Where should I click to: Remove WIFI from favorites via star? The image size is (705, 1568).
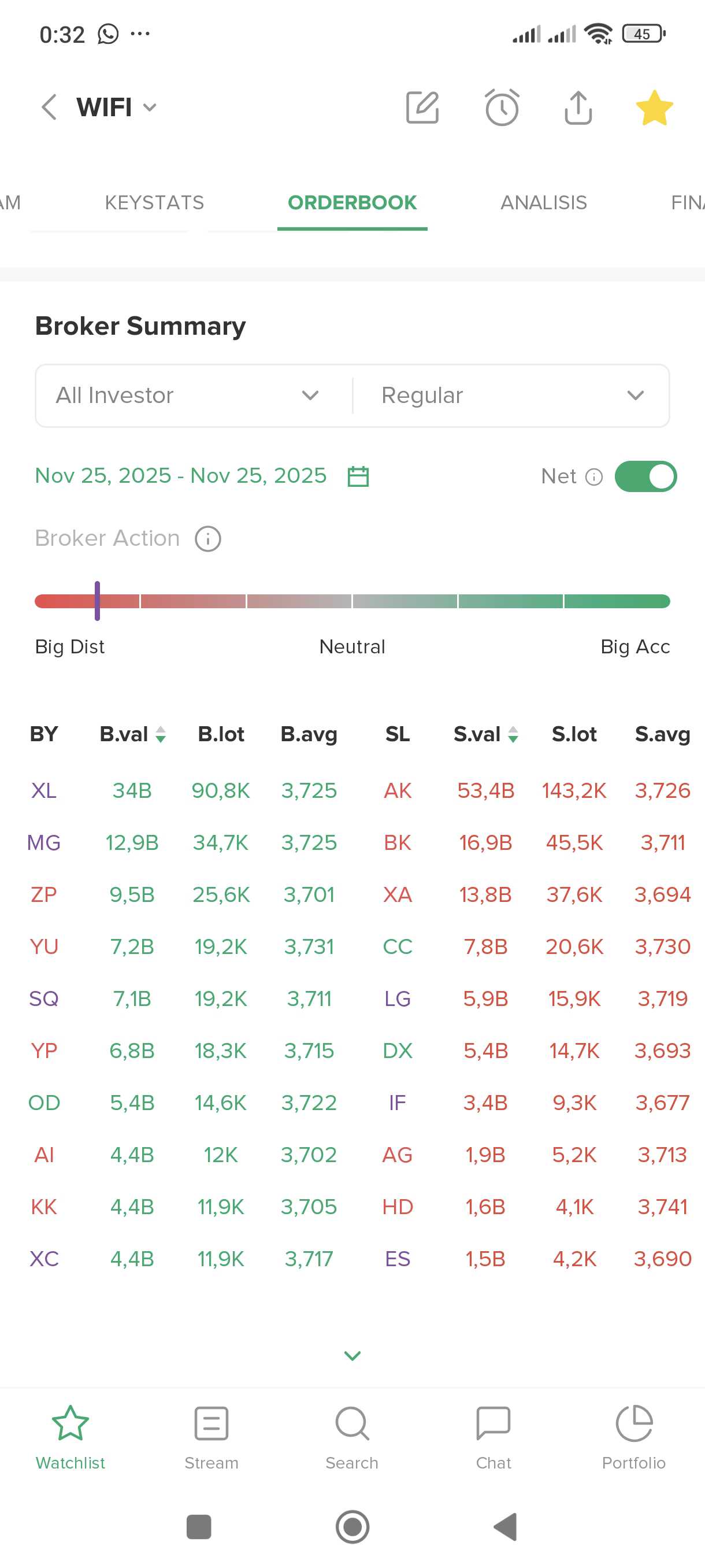654,108
